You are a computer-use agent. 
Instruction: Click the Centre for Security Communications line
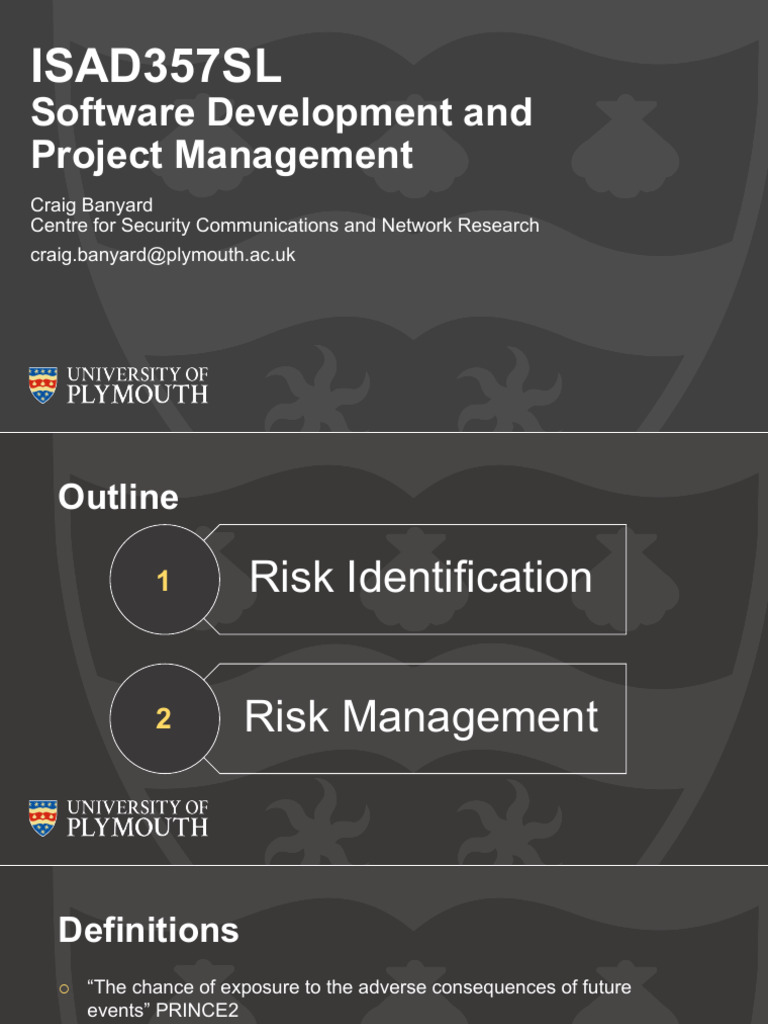[x=285, y=225]
